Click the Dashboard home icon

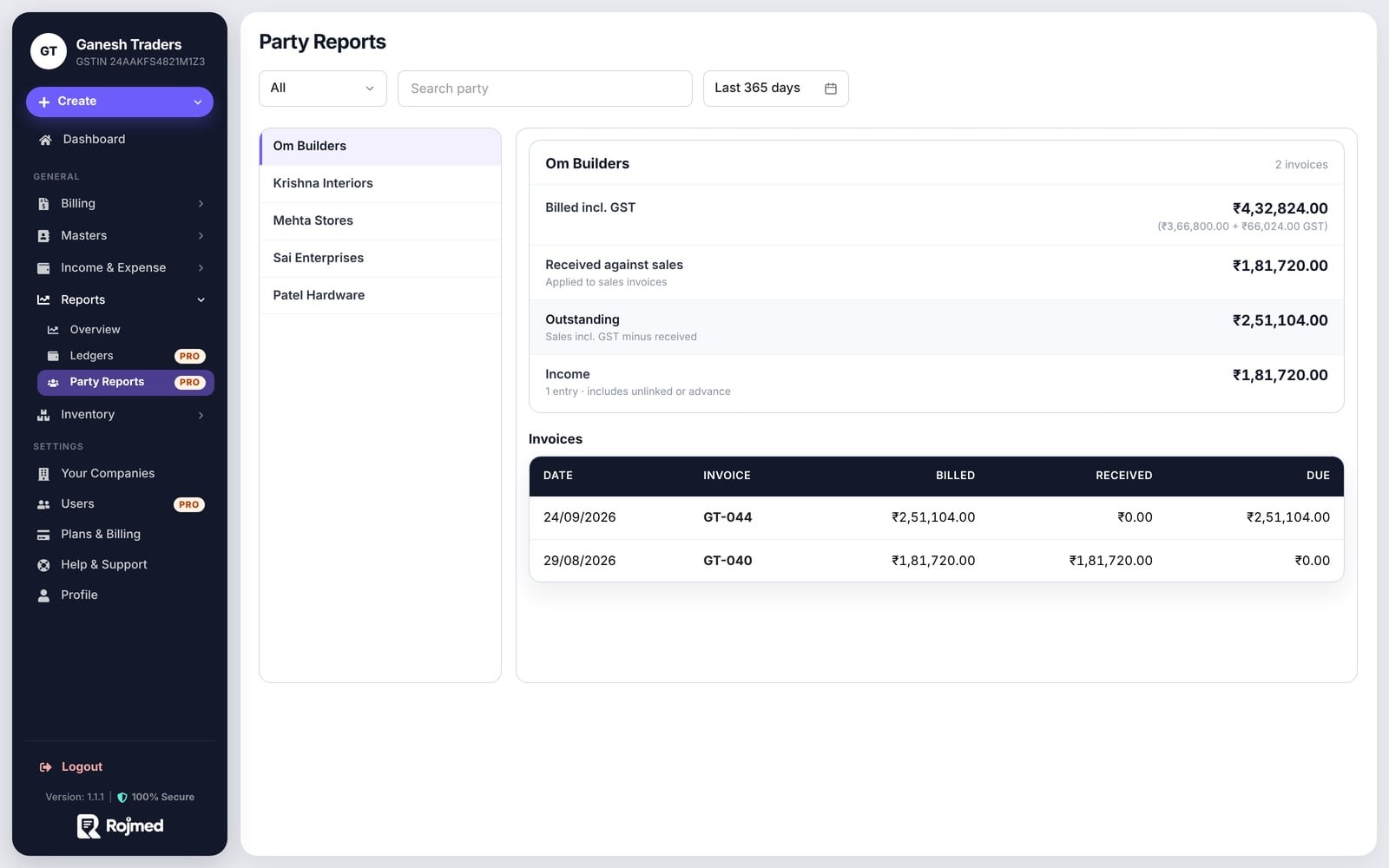(45, 140)
